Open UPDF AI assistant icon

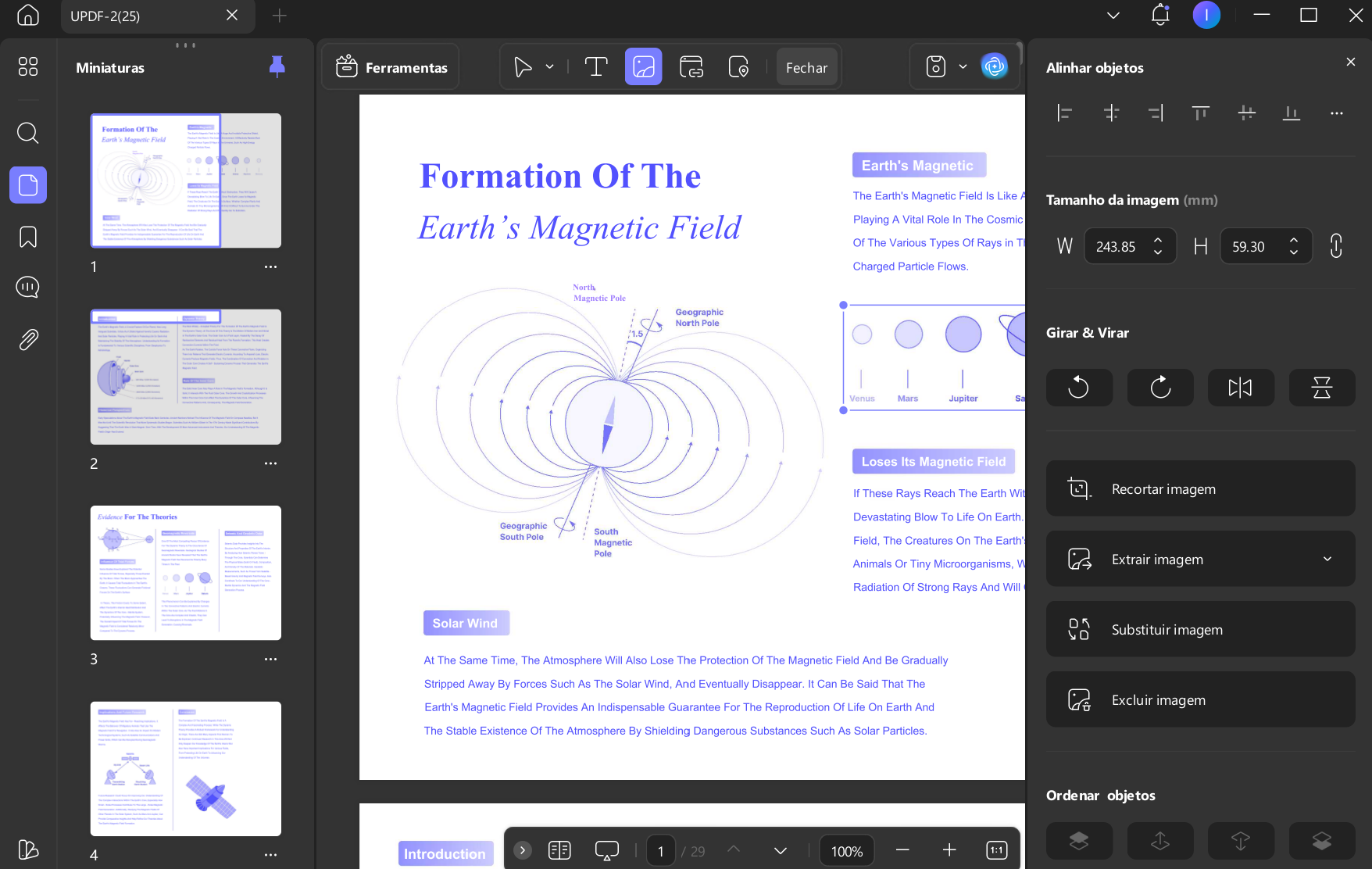coord(995,67)
